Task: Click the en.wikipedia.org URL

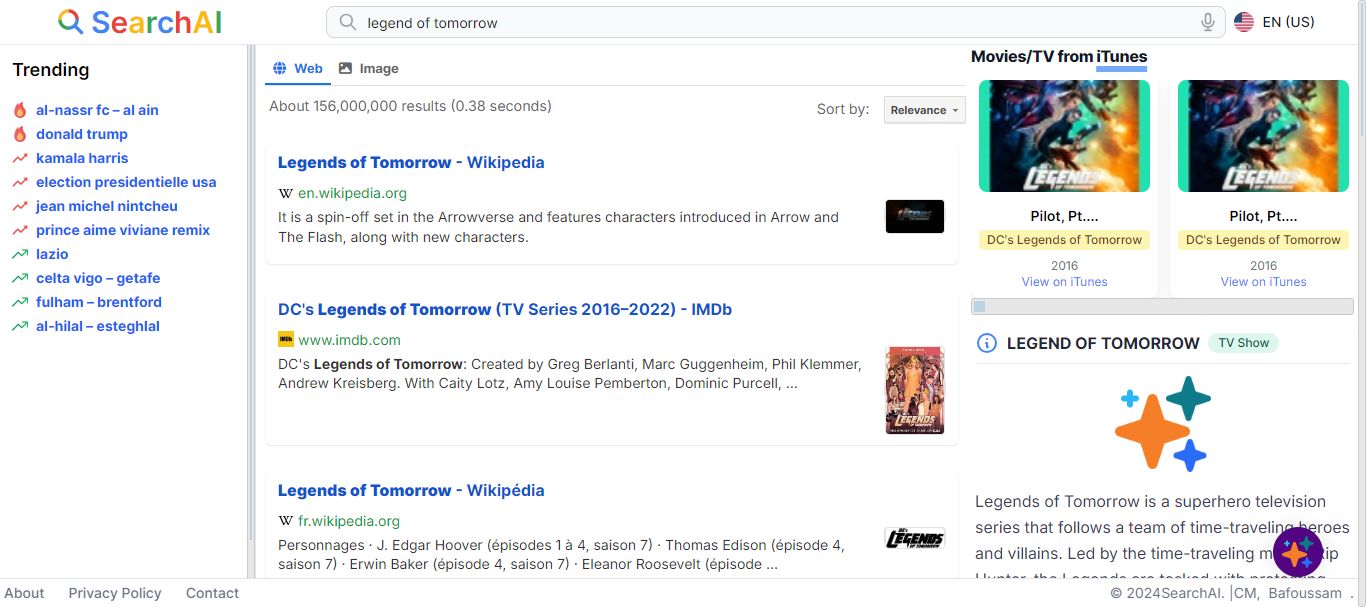Action: pos(352,193)
